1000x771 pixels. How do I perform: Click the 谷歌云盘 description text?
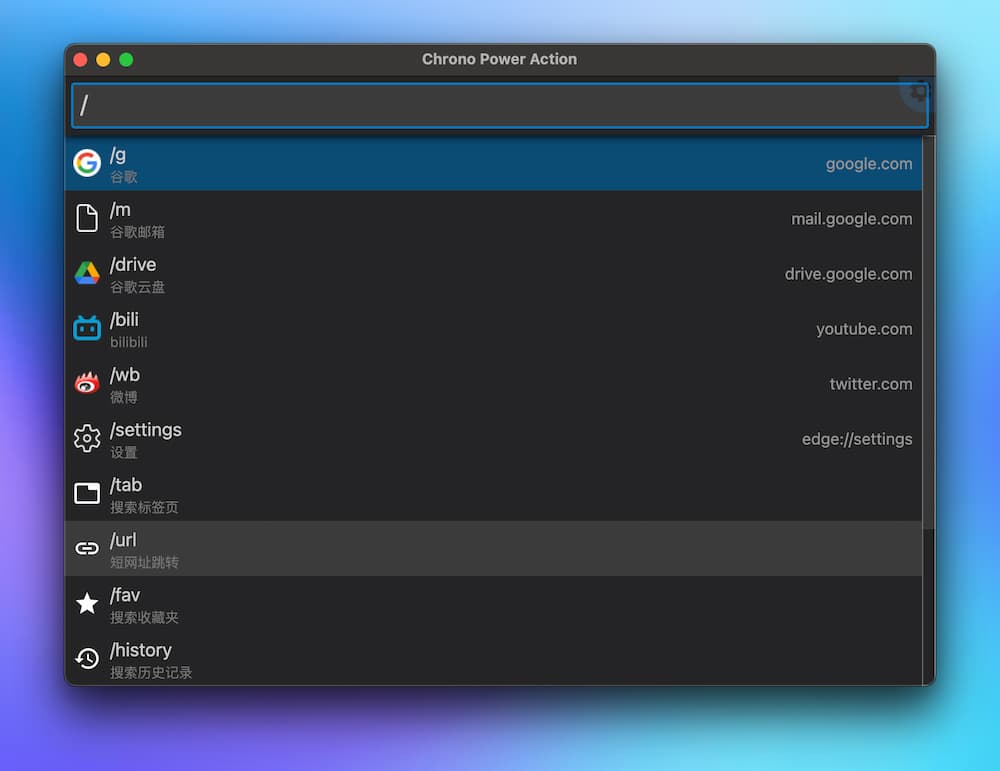coord(137,287)
